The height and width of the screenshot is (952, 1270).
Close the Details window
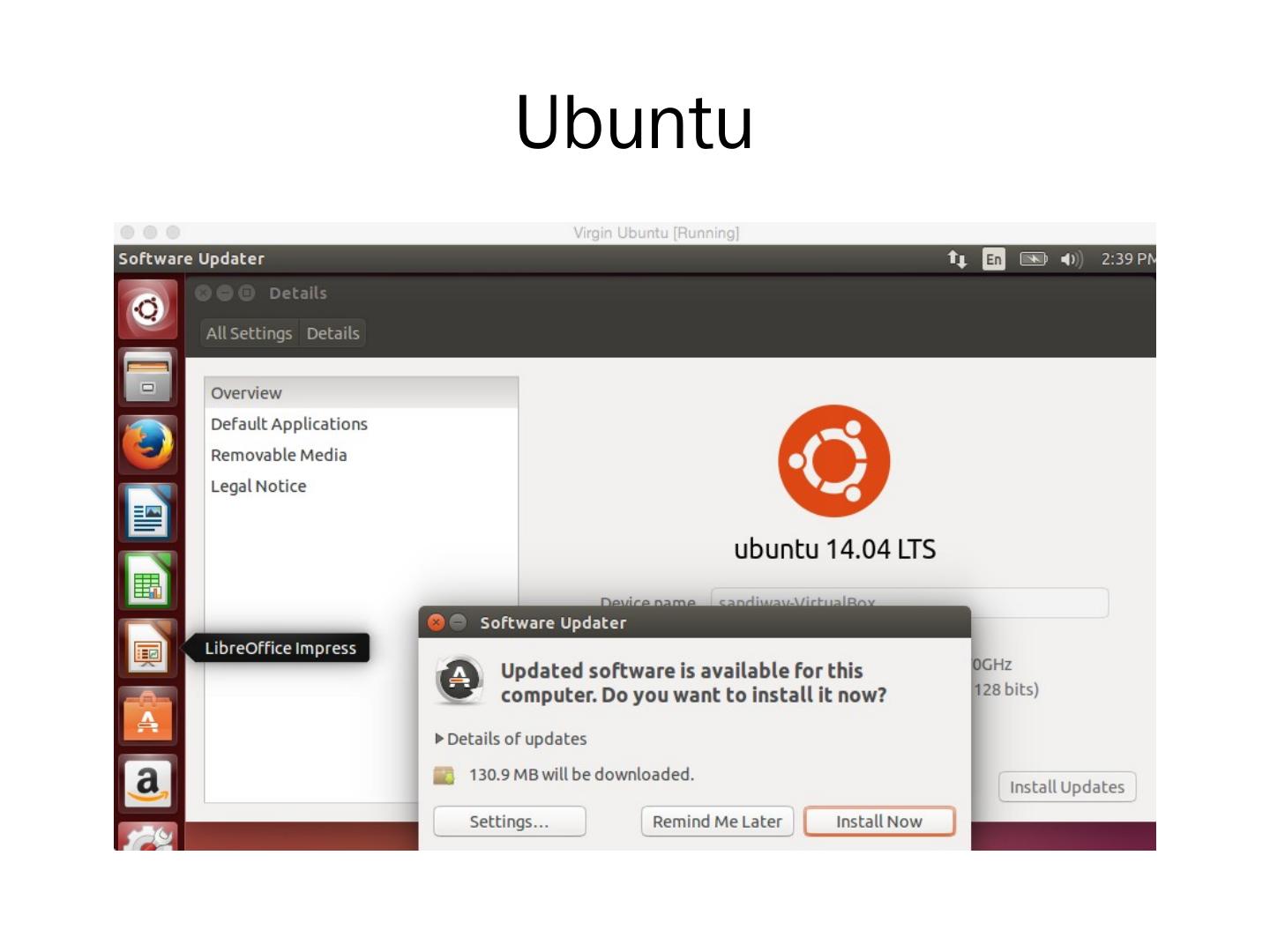click(x=204, y=293)
